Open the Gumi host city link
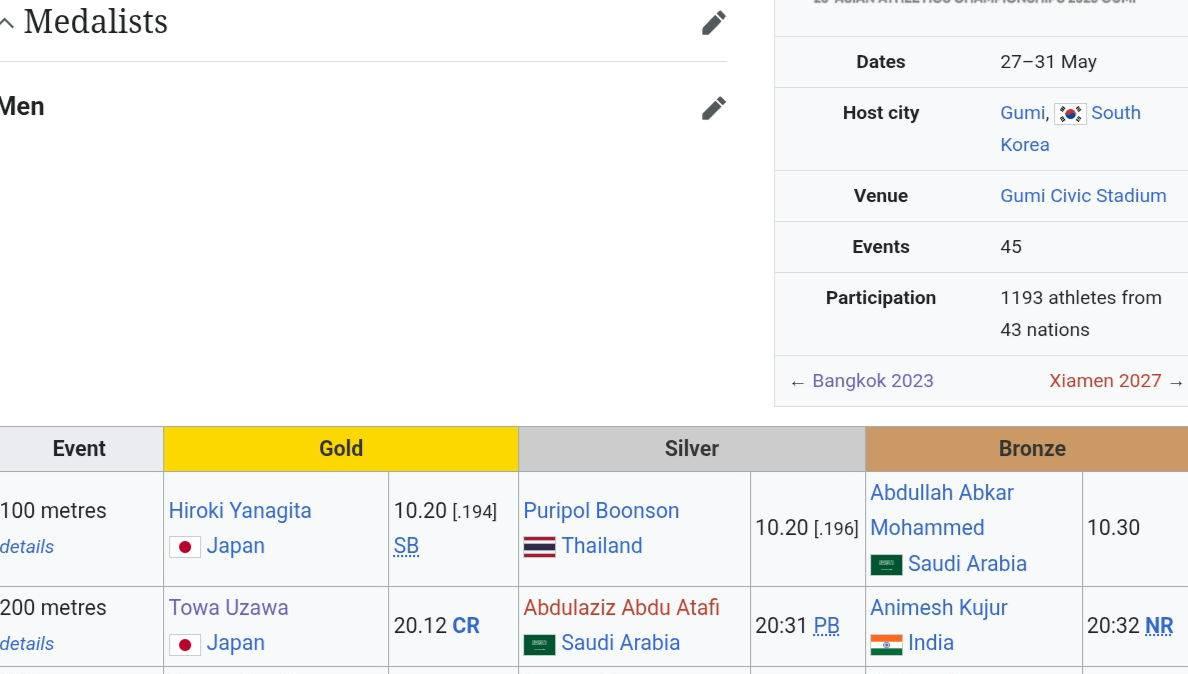1188x674 pixels. (1022, 113)
